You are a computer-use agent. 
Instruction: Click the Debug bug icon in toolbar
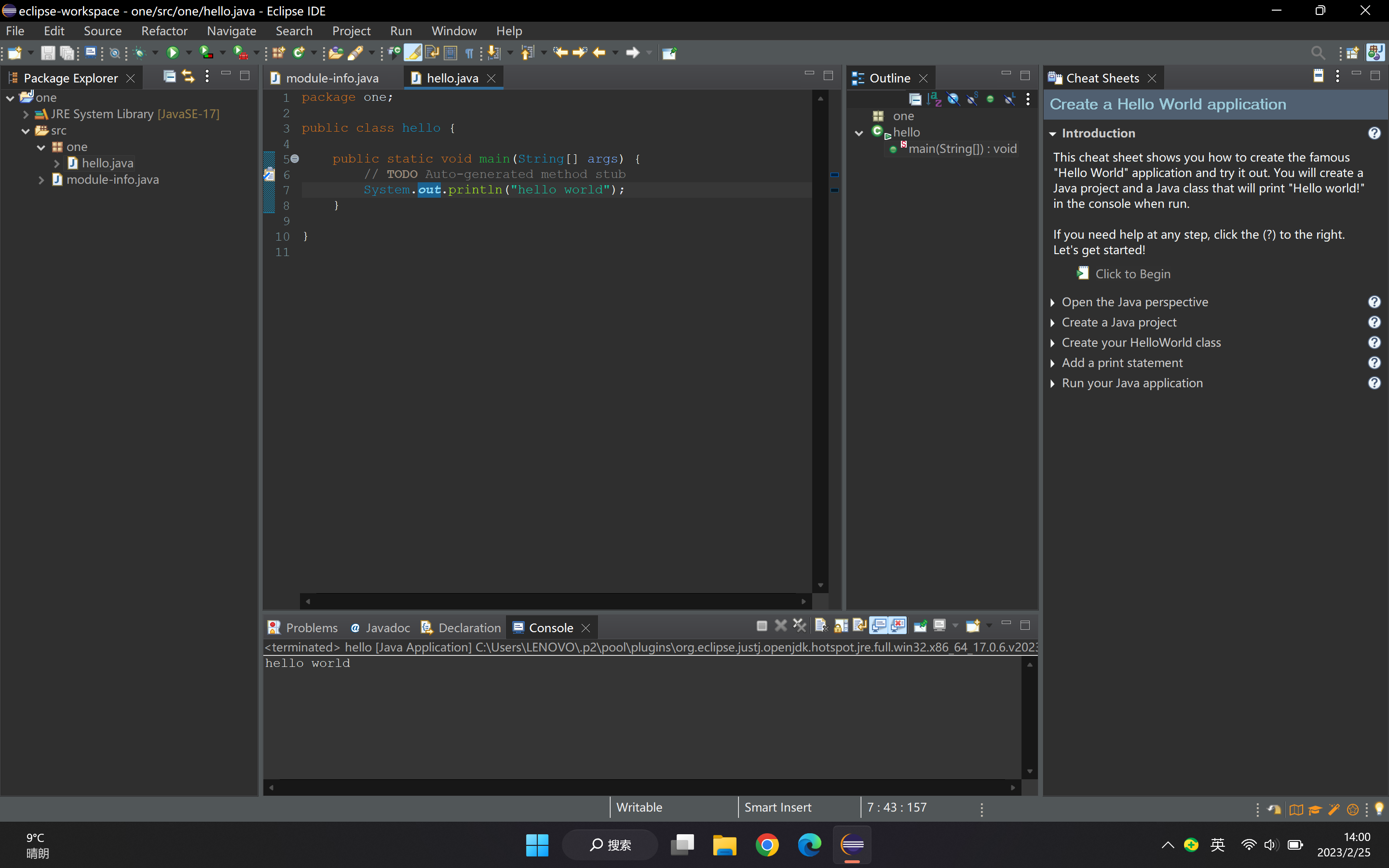(139, 53)
